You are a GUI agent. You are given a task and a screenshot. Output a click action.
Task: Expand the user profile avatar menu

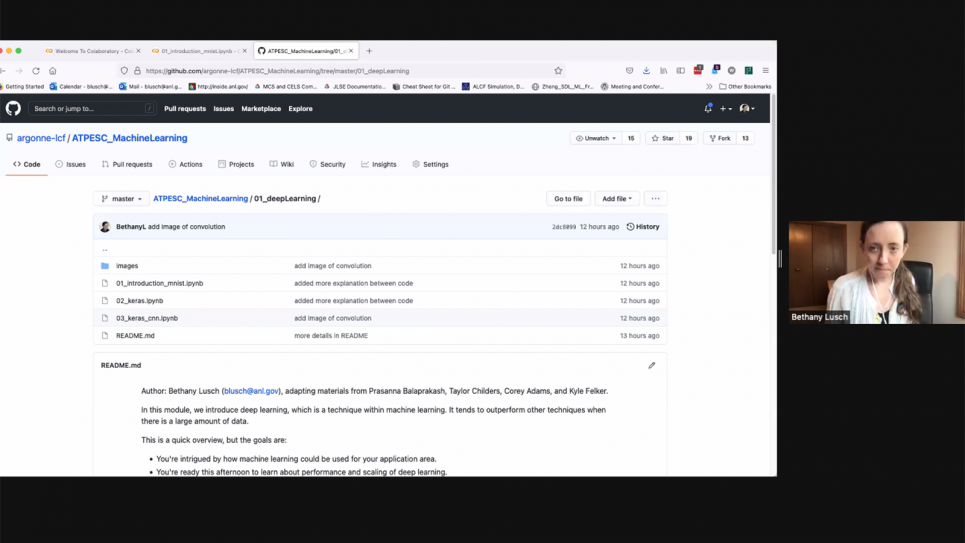746,108
